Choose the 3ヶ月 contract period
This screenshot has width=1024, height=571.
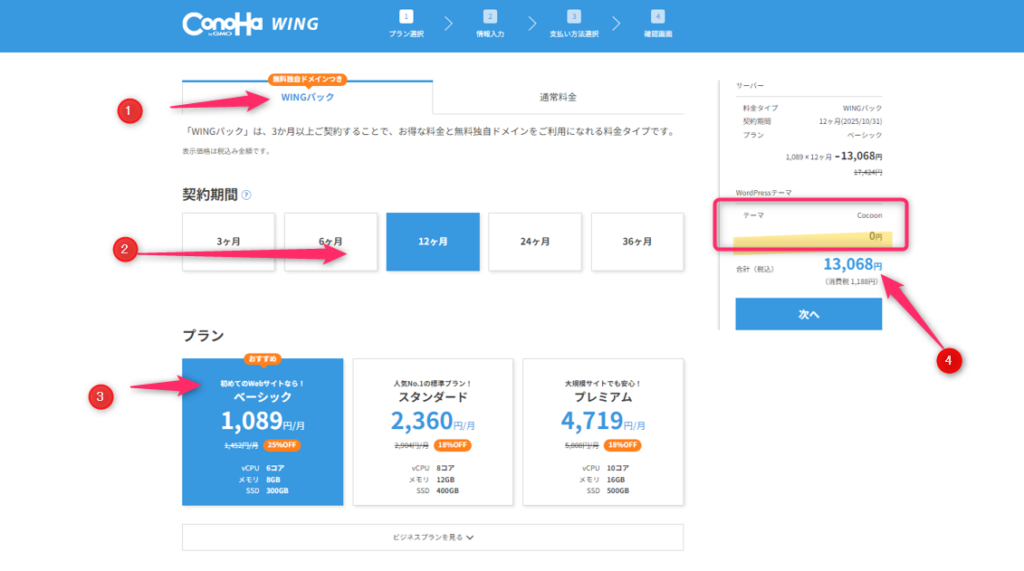229,242
